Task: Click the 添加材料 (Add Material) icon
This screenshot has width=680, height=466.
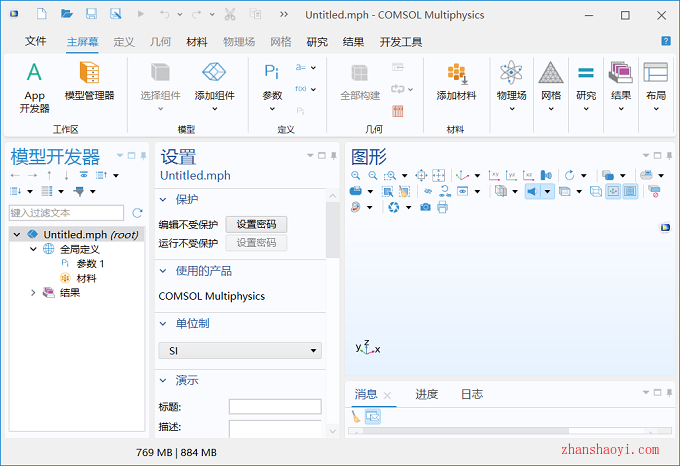Action: pyautogui.click(x=457, y=73)
